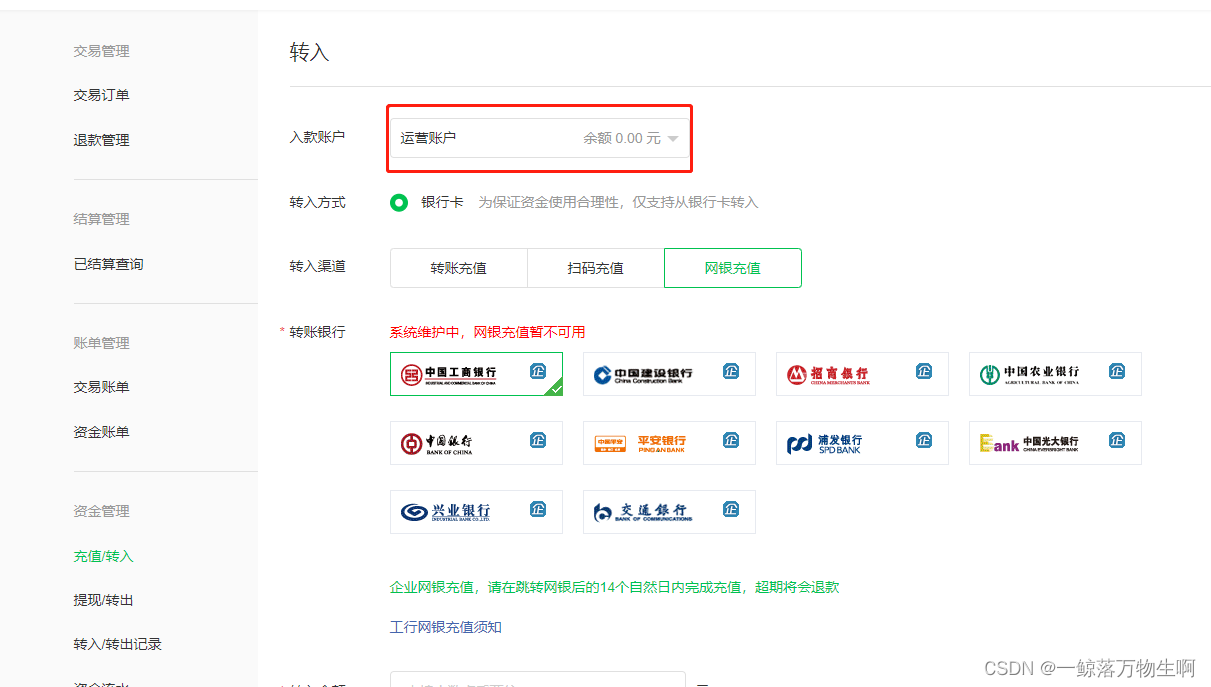Open 退款管理 in the sidebar
The height and width of the screenshot is (687, 1211).
click(101, 140)
